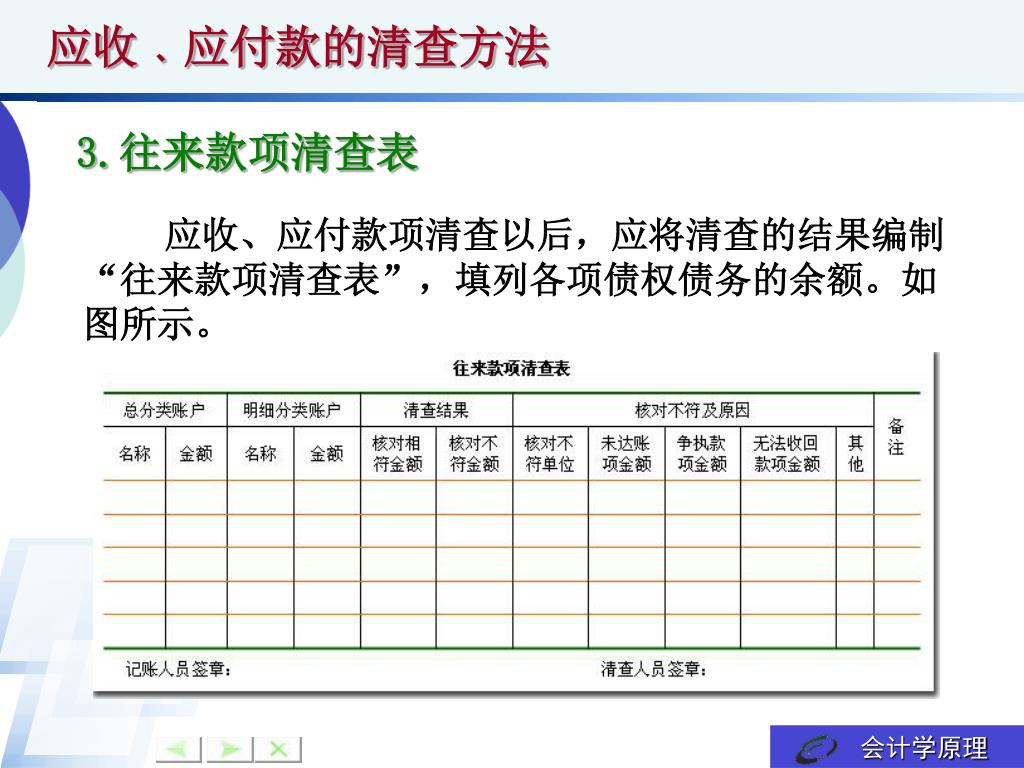Screen dimensions: 1024x768
Task: Click the table caption 往来款项清查表
Action: tap(511, 368)
